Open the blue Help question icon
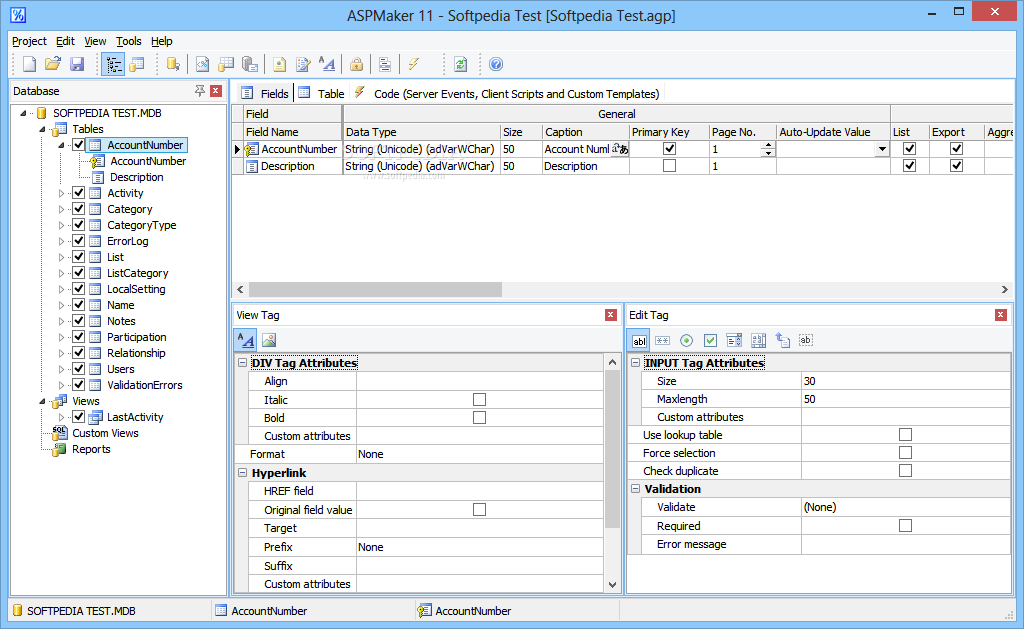 (x=496, y=64)
